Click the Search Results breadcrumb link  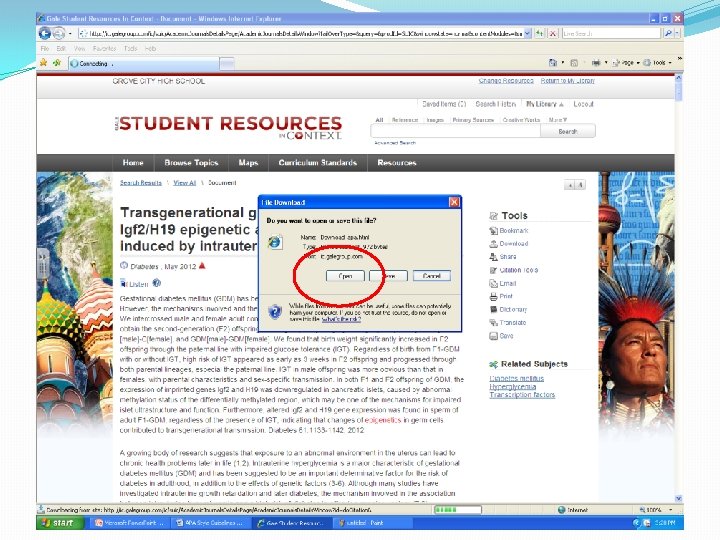point(141,183)
